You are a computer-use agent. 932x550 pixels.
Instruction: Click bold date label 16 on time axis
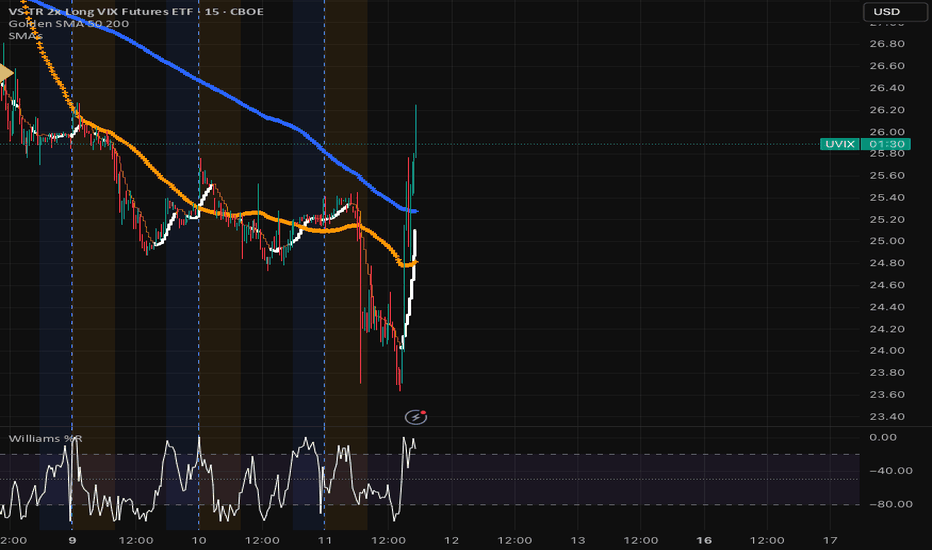[x=704, y=540]
